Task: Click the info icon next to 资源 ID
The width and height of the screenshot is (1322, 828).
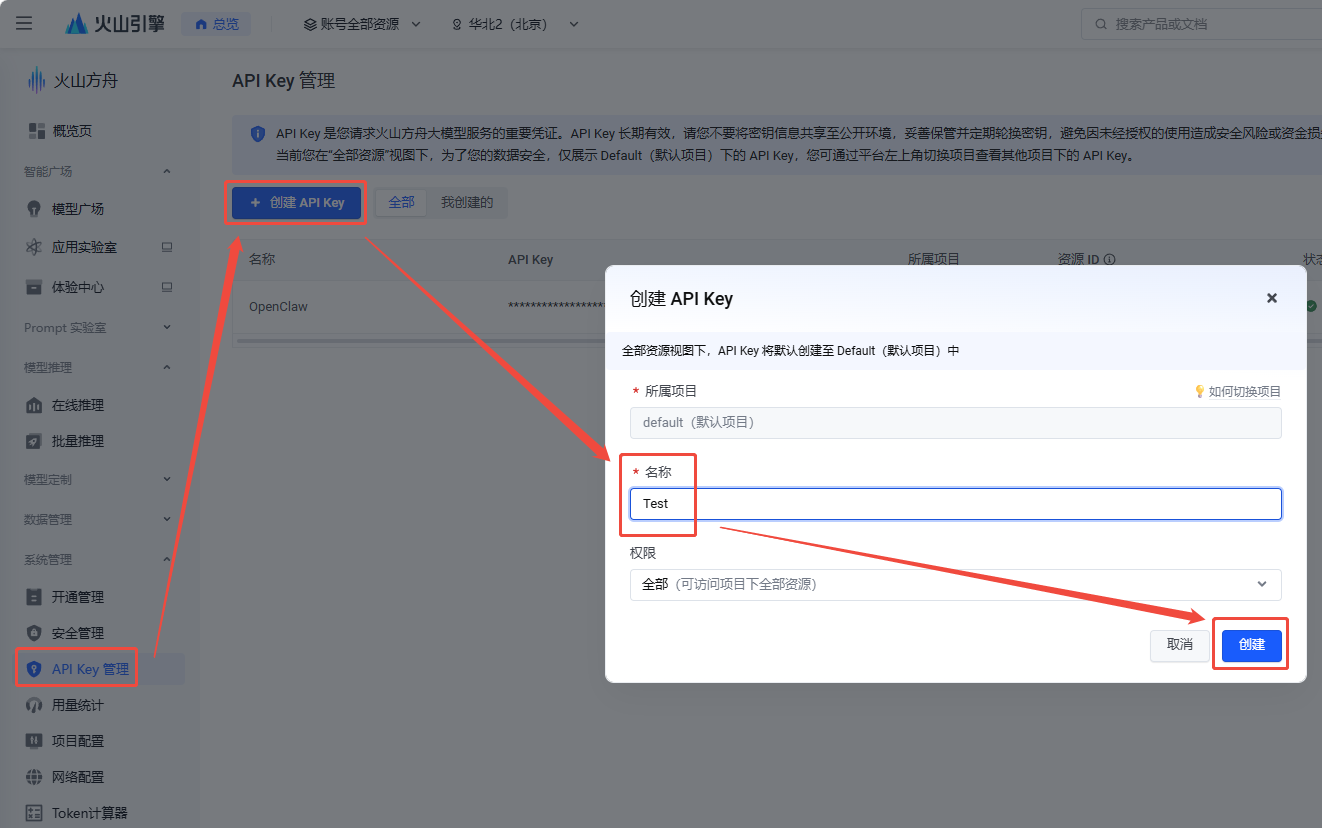Action: point(1109,260)
